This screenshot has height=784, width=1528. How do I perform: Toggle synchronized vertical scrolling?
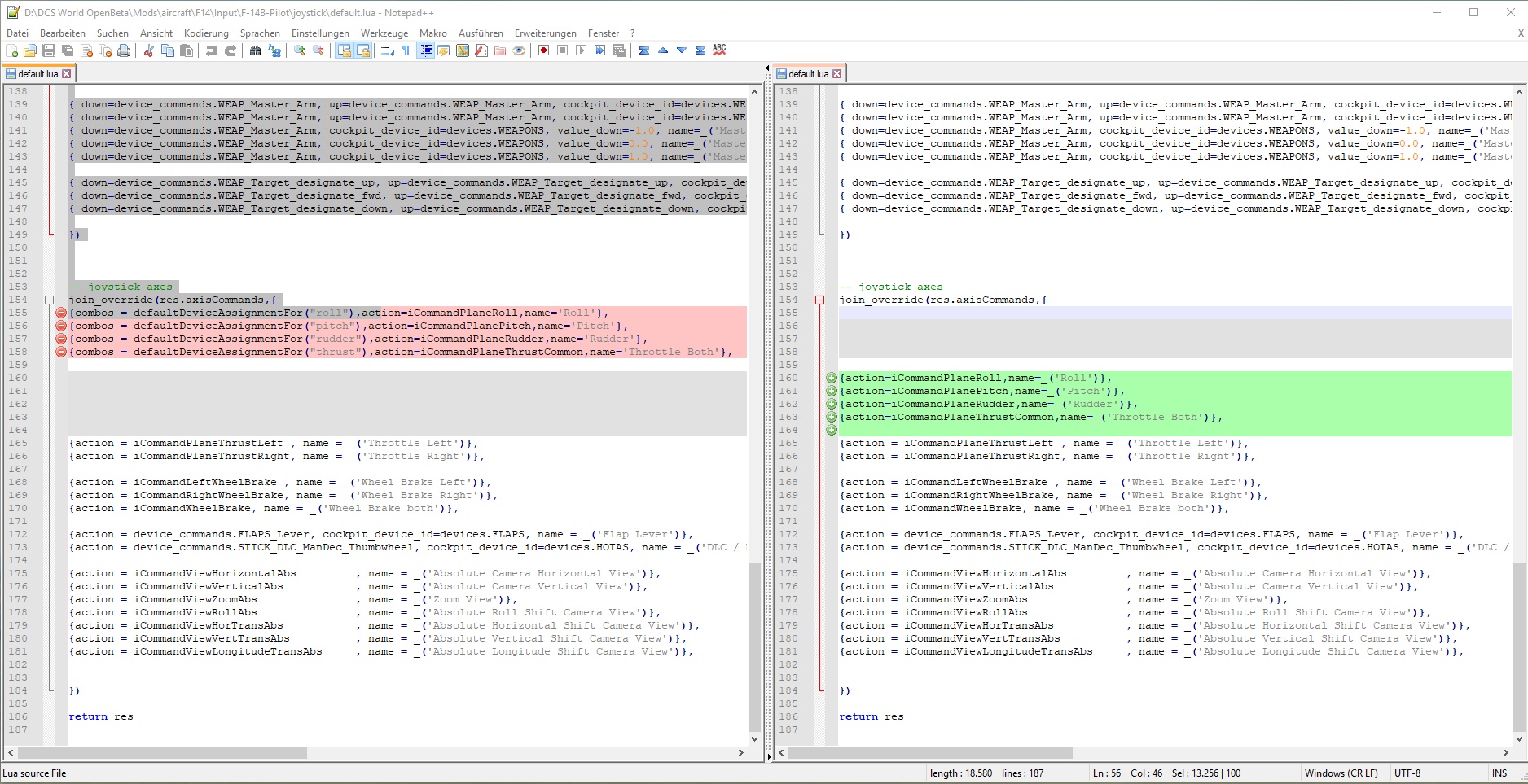pos(344,50)
